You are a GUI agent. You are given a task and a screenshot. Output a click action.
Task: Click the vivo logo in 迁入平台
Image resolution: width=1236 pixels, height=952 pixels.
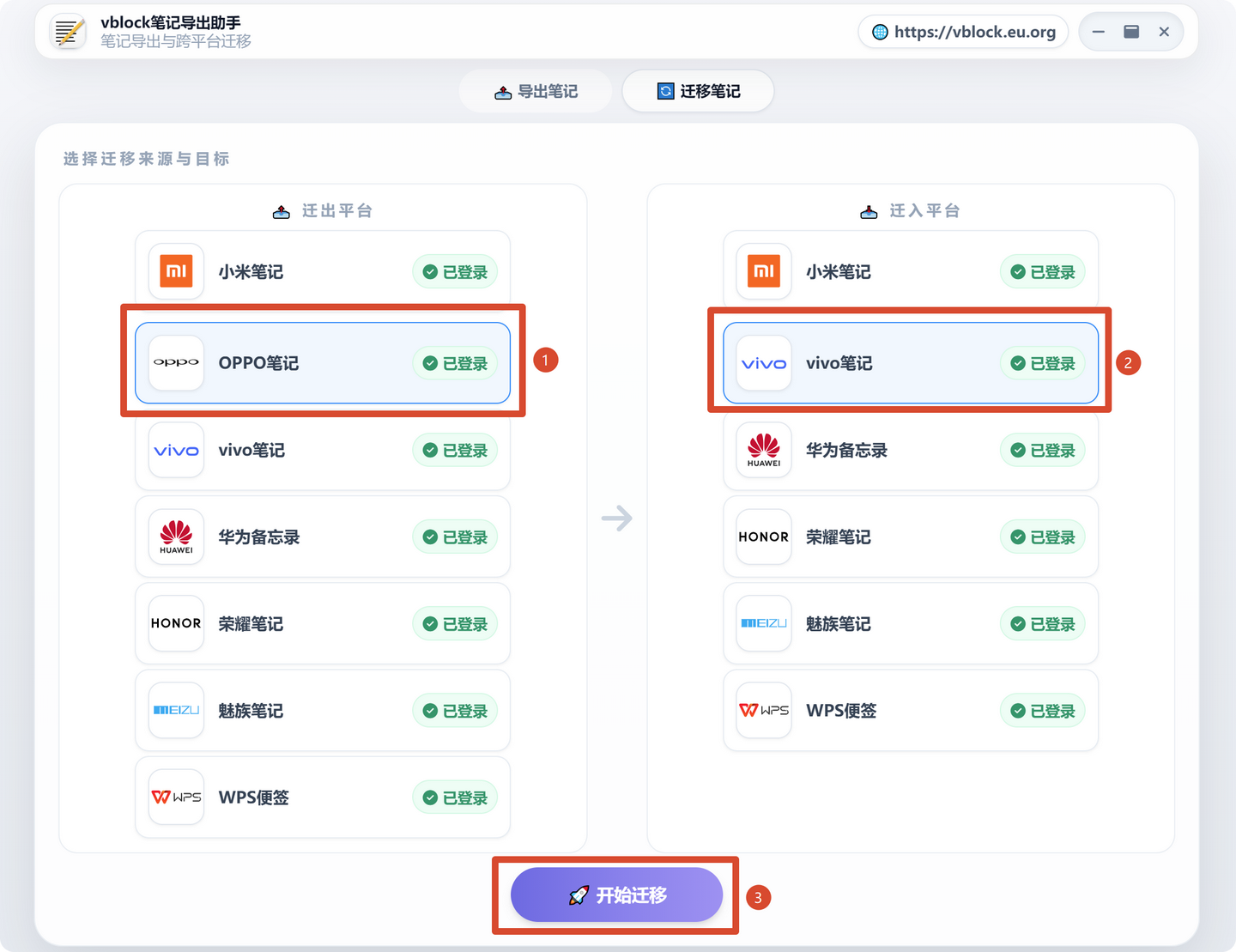764,363
